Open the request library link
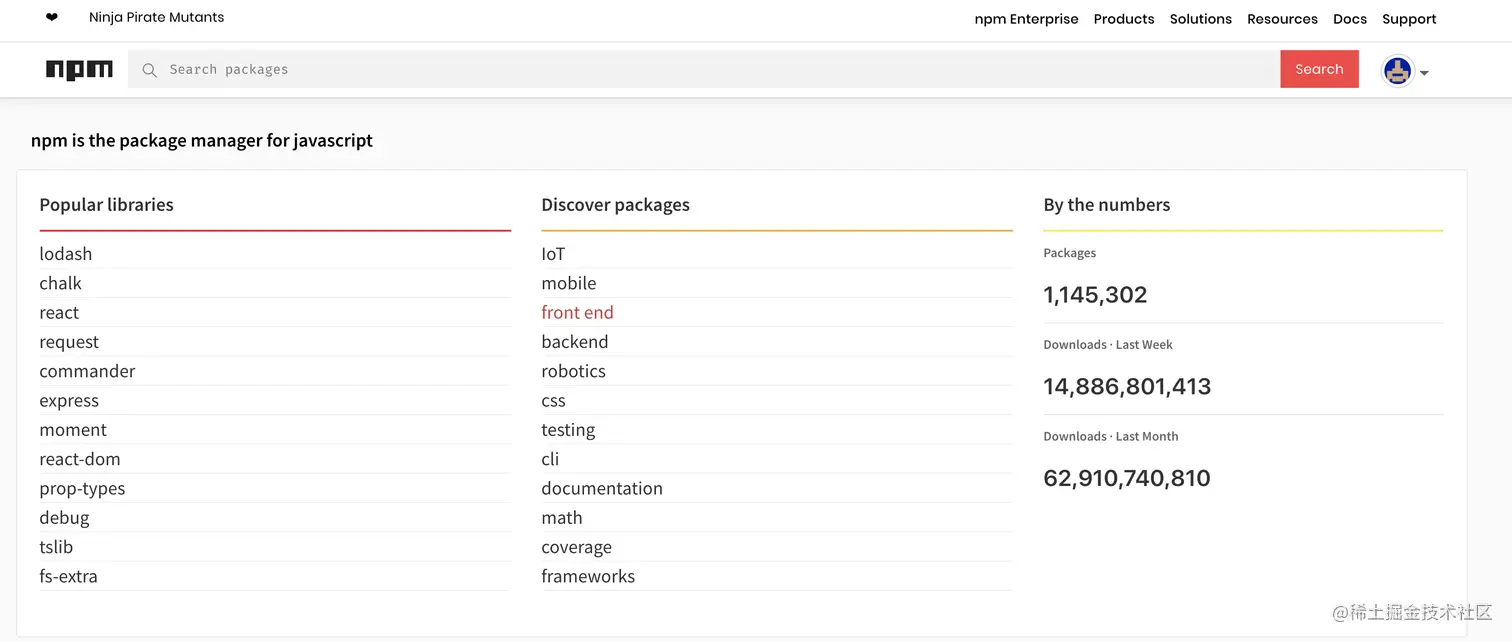 coord(69,342)
